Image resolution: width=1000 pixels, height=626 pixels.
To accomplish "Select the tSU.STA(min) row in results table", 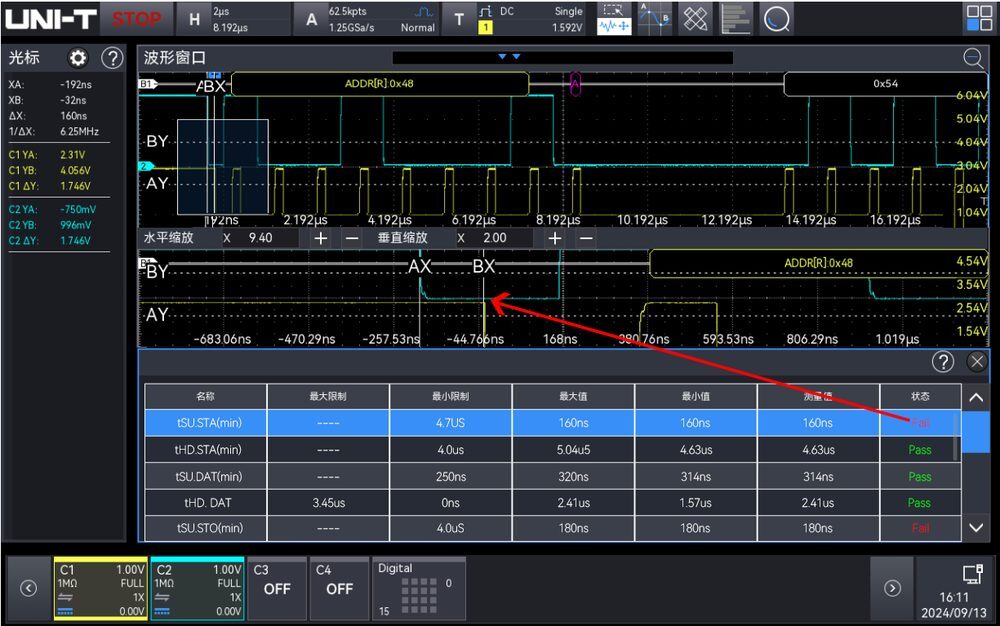I will [552, 423].
